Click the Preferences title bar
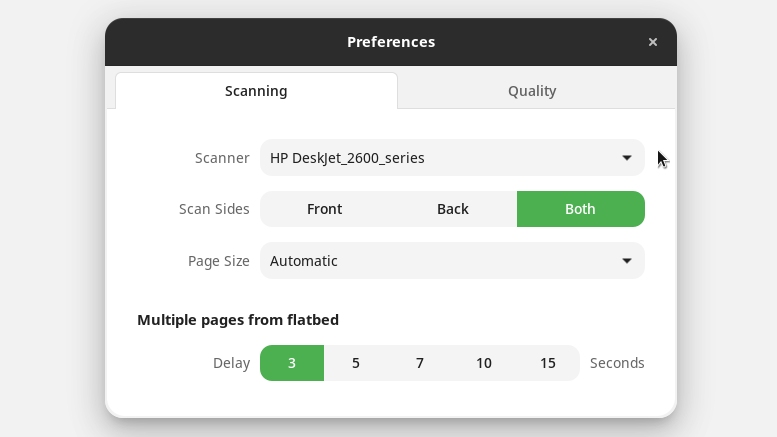 [x=391, y=42]
